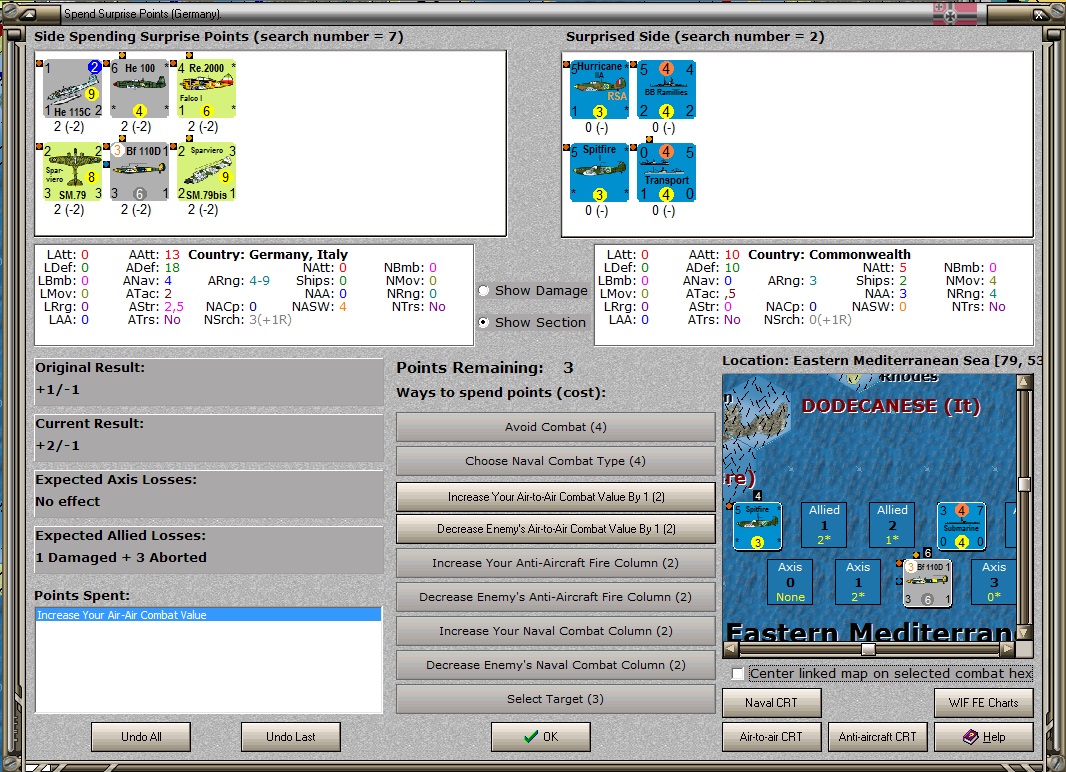Click Decrease Enemy's Naval Combat Column
The image size is (1066, 772).
point(555,665)
